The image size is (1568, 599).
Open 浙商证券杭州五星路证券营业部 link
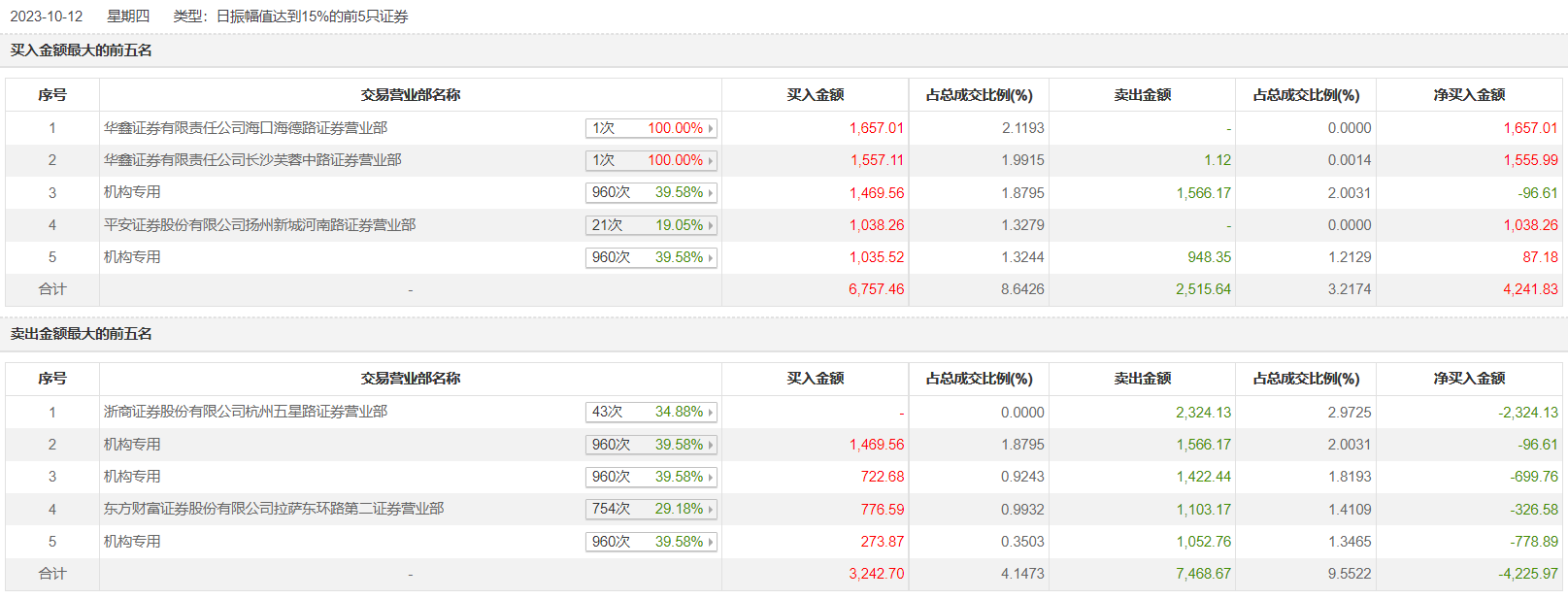click(x=246, y=412)
